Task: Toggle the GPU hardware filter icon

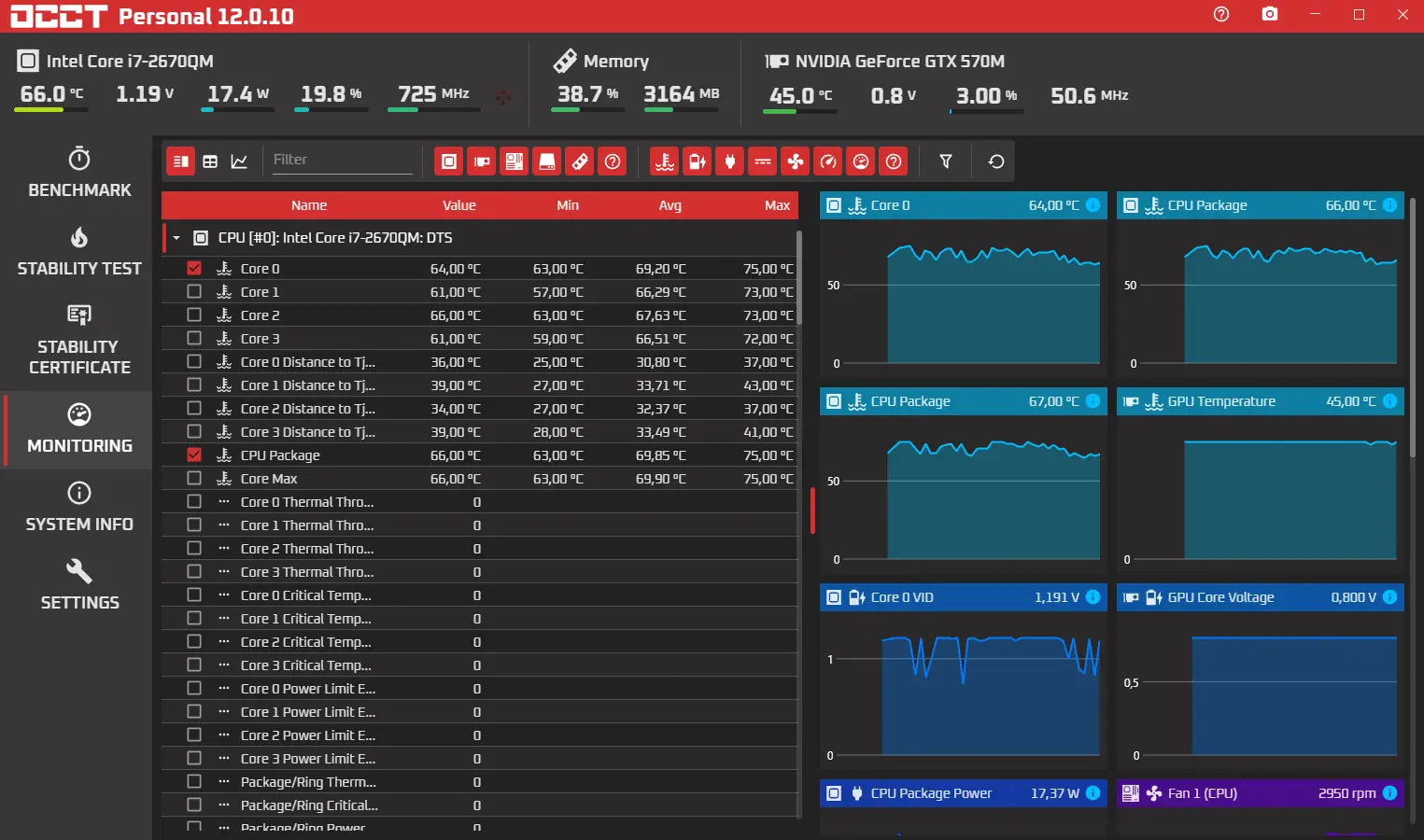Action: (482, 161)
